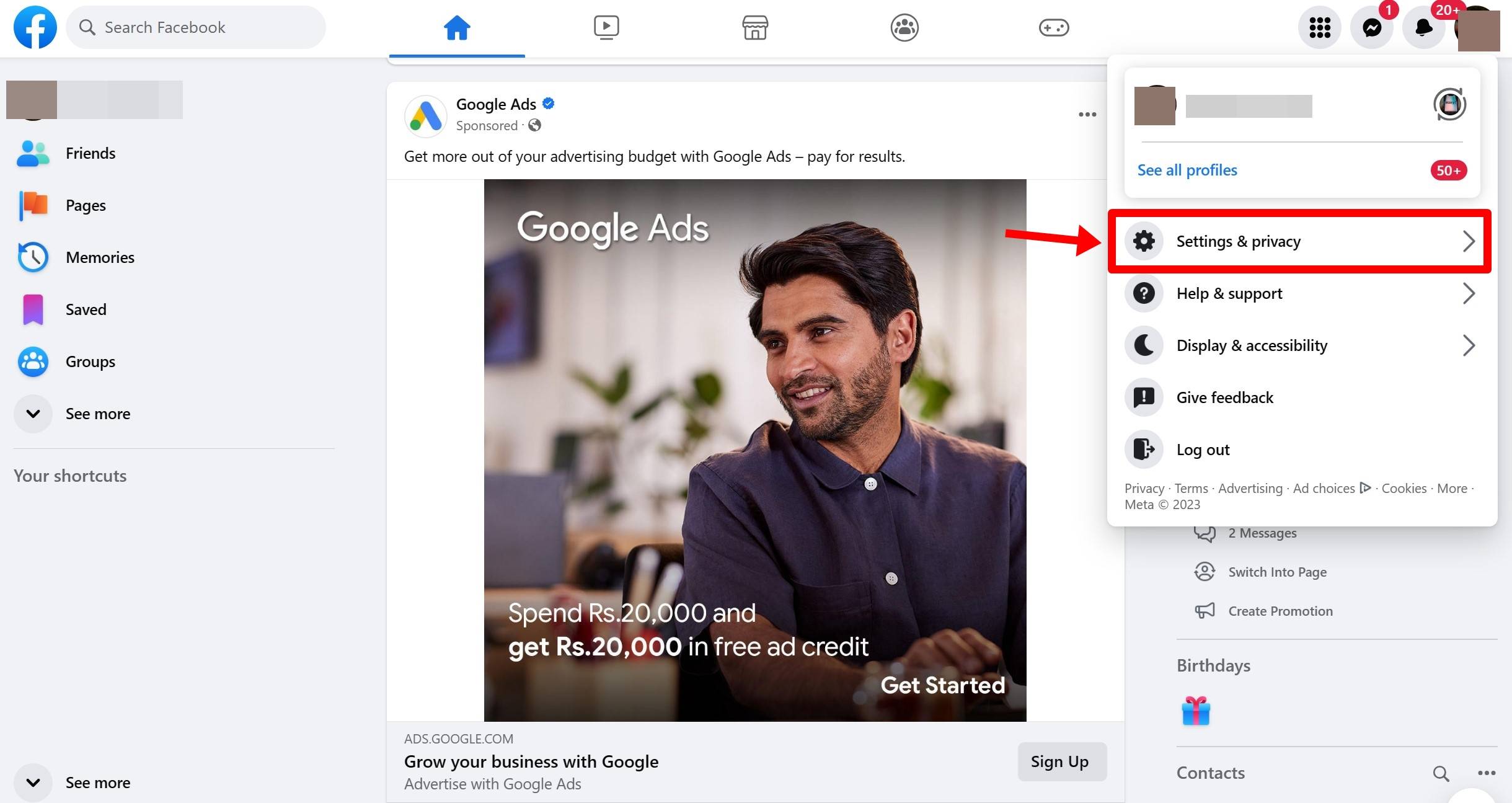Open the Gaming controller tab icon
1512x803 pixels.
click(x=1053, y=28)
